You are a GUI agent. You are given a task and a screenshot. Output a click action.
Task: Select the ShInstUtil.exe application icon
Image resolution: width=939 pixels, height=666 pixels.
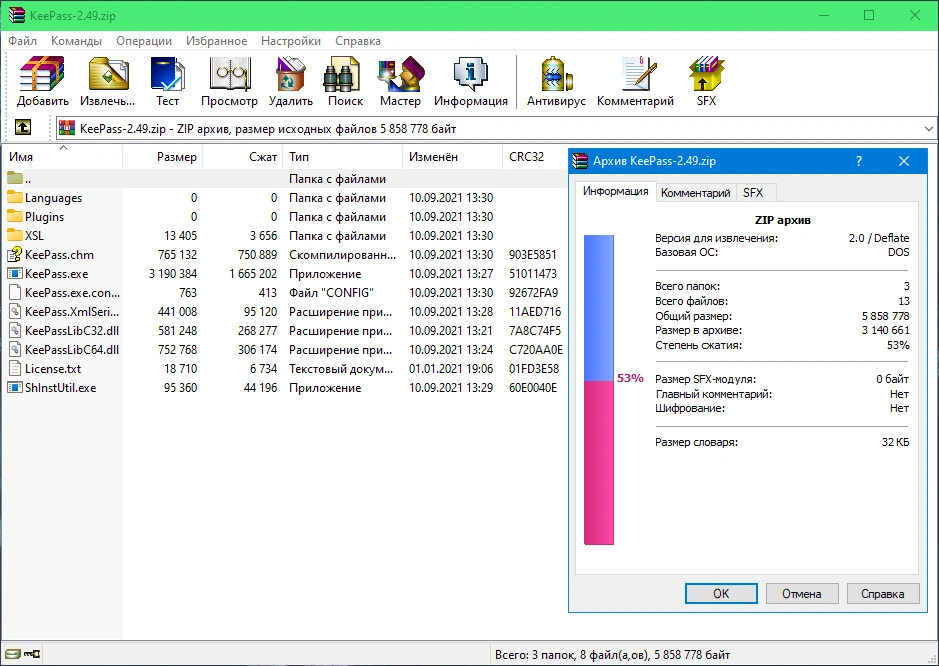point(14,388)
